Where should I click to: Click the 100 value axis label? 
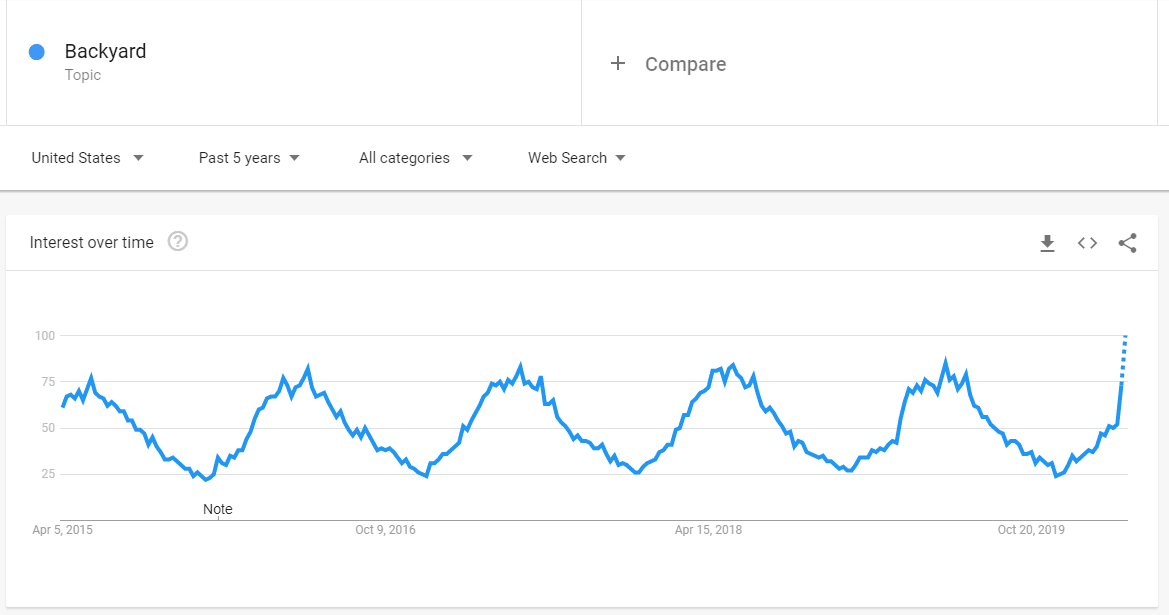45,335
